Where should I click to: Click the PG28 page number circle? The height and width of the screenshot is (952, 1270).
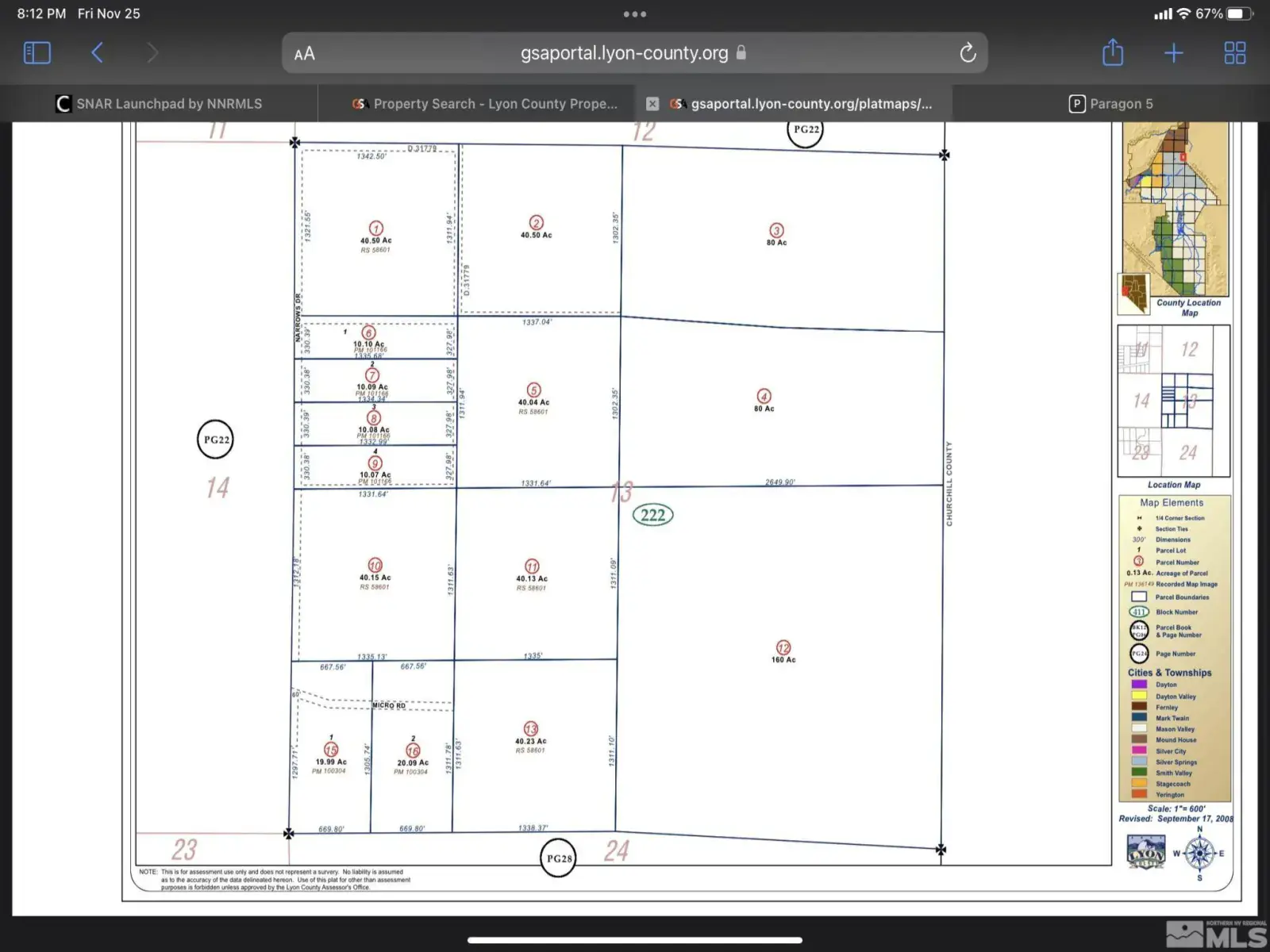[x=559, y=858]
